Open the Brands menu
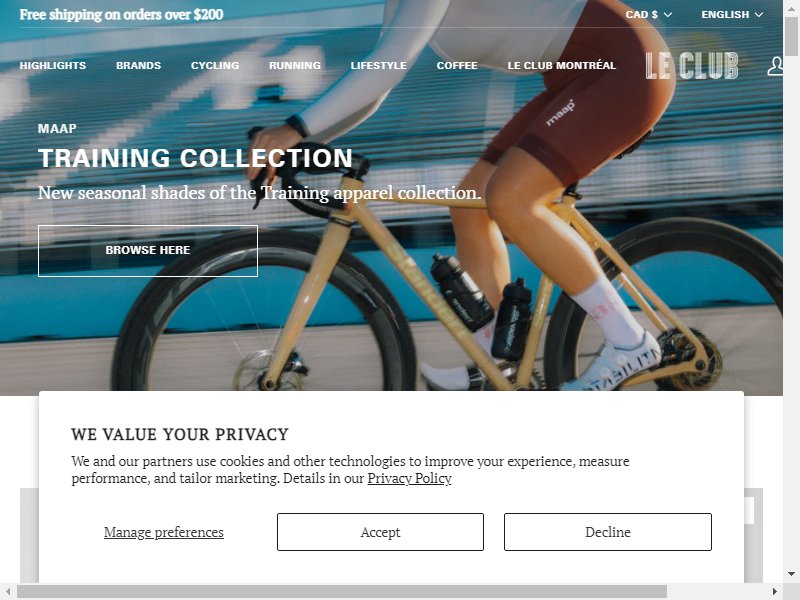This screenshot has height=600, width=800. [x=138, y=65]
